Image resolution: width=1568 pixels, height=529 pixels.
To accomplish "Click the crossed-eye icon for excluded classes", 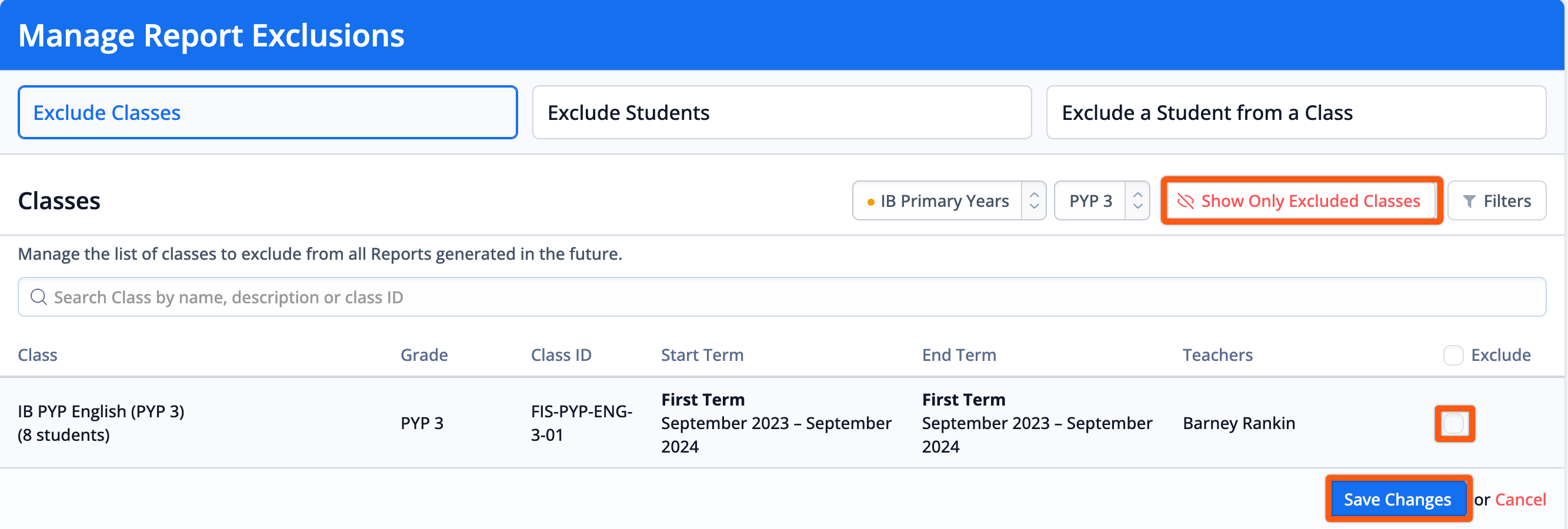I will click(x=1185, y=200).
